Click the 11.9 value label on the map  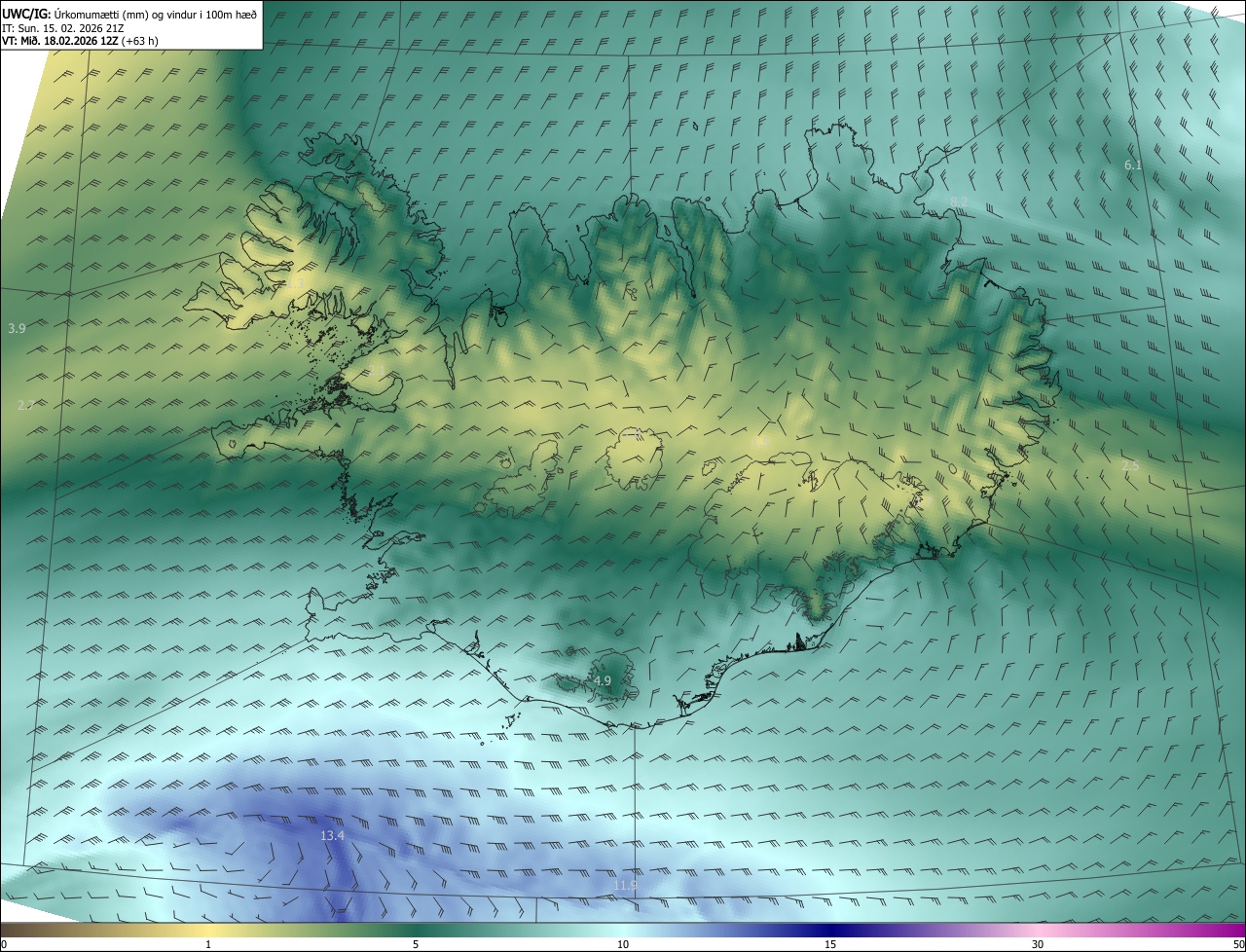click(x=625, y=885)
